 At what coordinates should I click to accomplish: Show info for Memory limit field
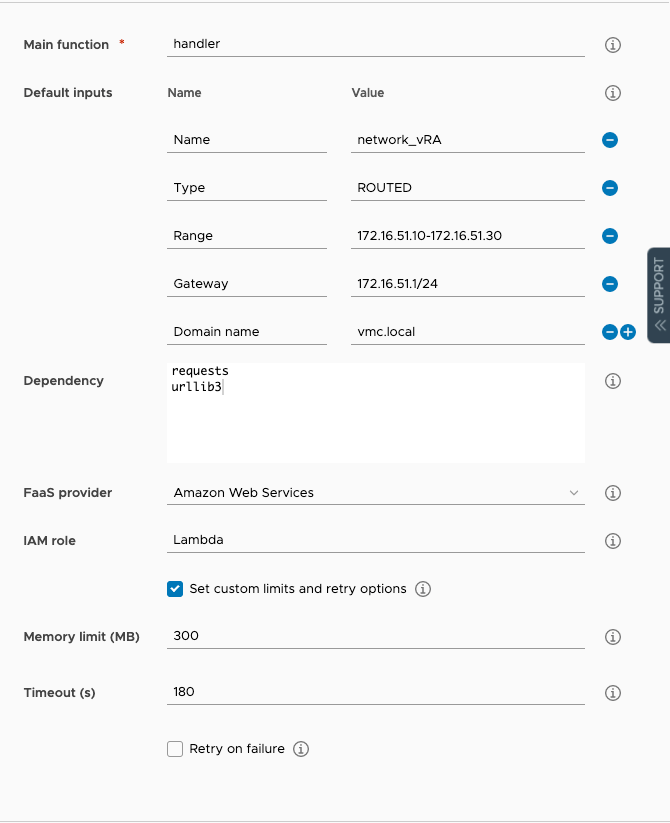pos(613,637)
